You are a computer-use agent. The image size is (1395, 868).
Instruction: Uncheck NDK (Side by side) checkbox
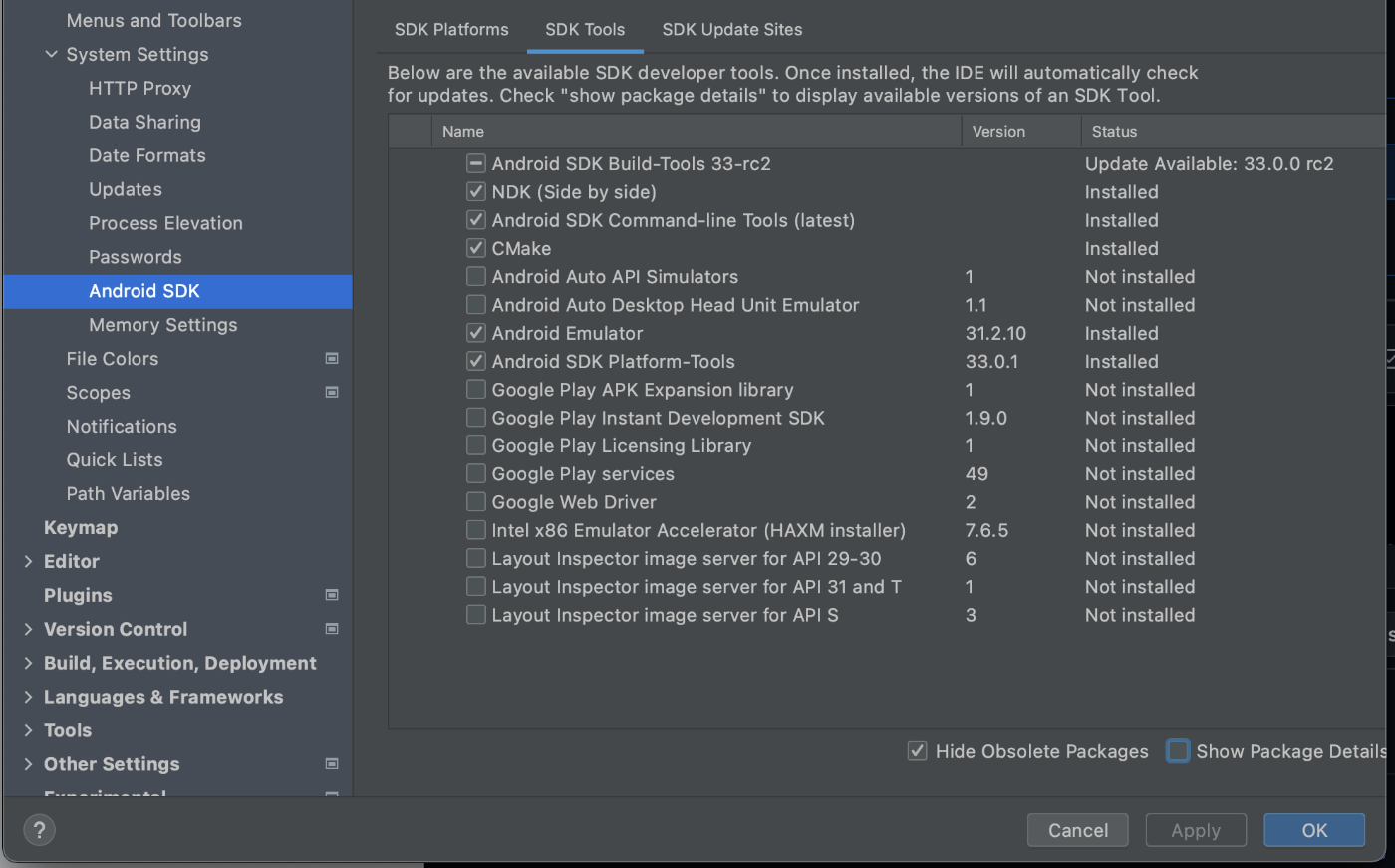(x=476, y=191)
